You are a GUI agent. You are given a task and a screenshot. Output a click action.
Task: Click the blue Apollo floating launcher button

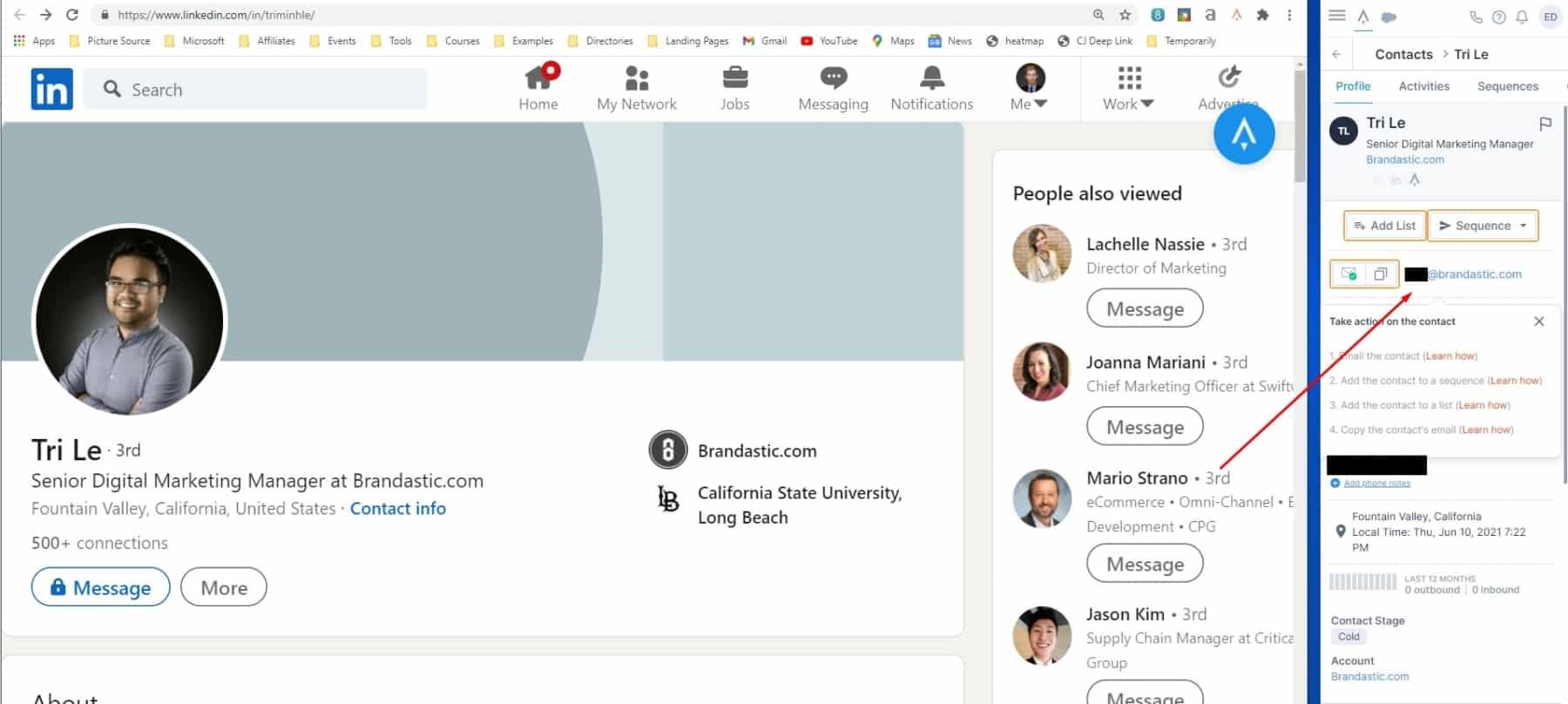[x=1244, y=134]
